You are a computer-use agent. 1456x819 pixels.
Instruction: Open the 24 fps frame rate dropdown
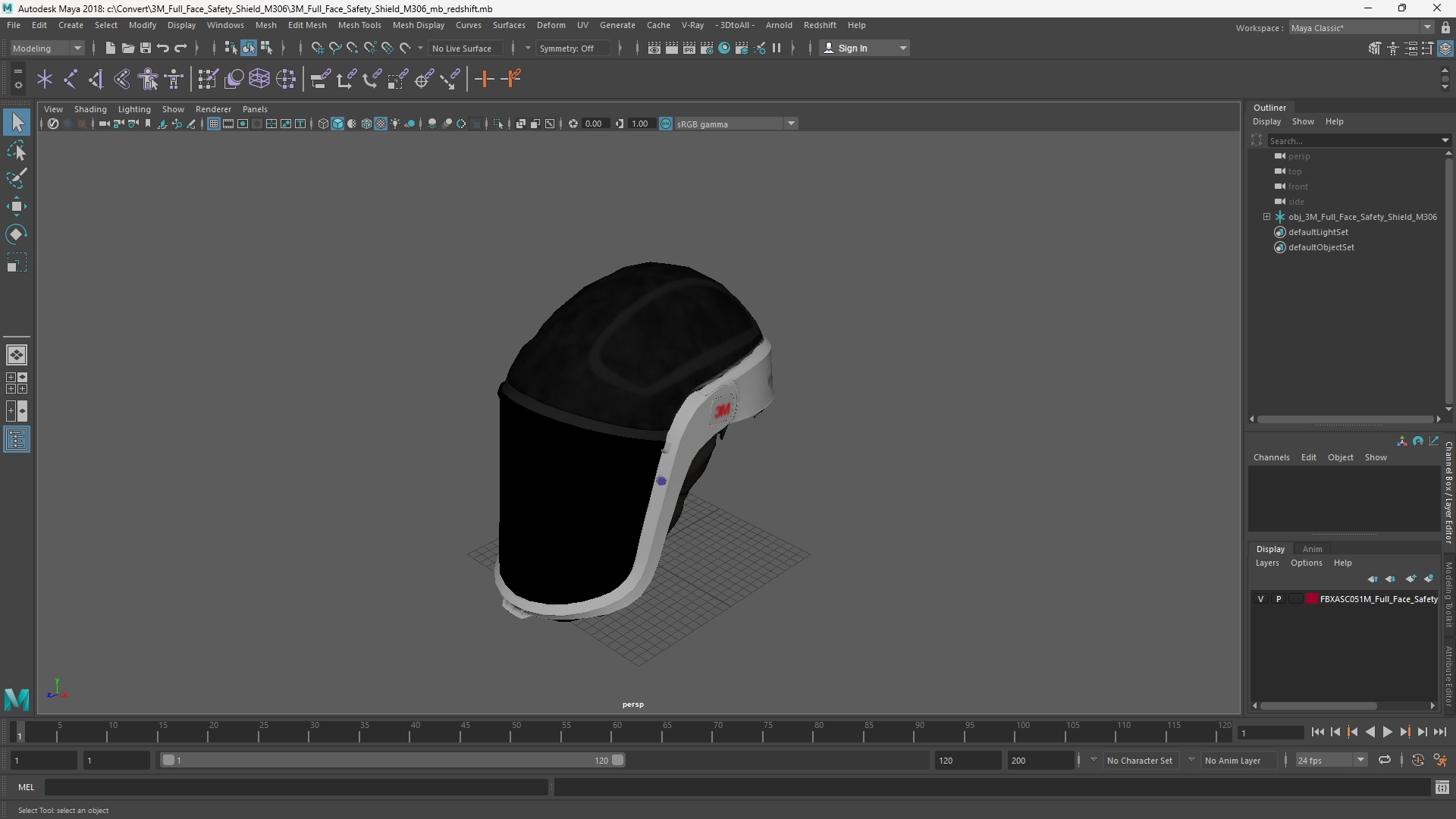click(1331, 760)
